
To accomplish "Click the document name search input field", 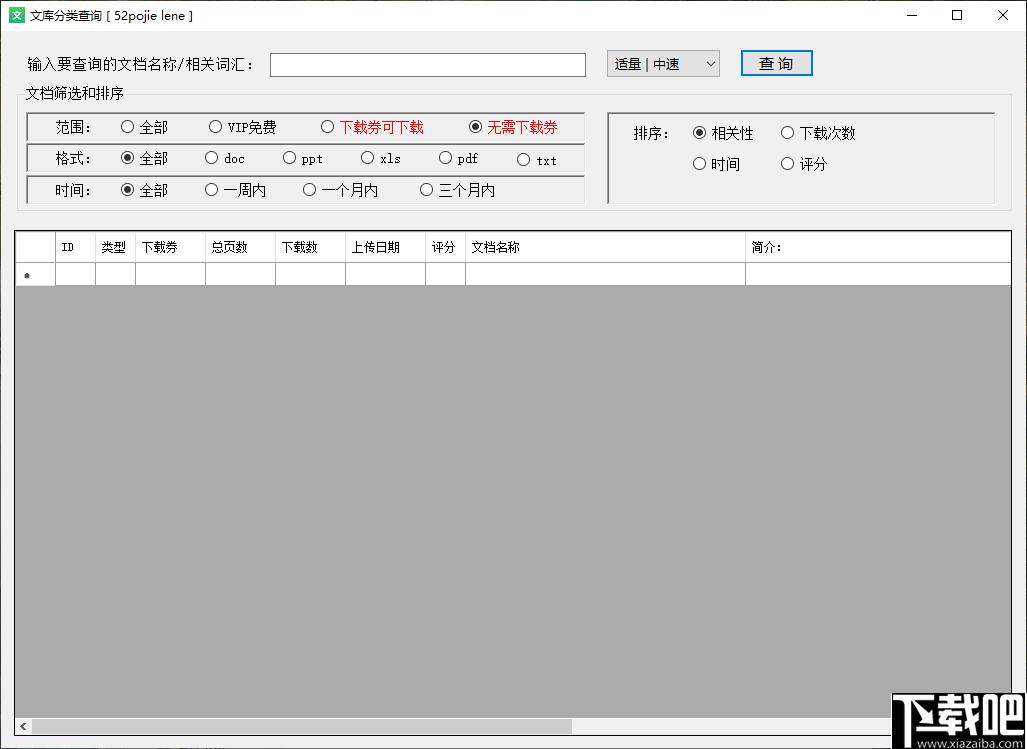I will [428, 65].
